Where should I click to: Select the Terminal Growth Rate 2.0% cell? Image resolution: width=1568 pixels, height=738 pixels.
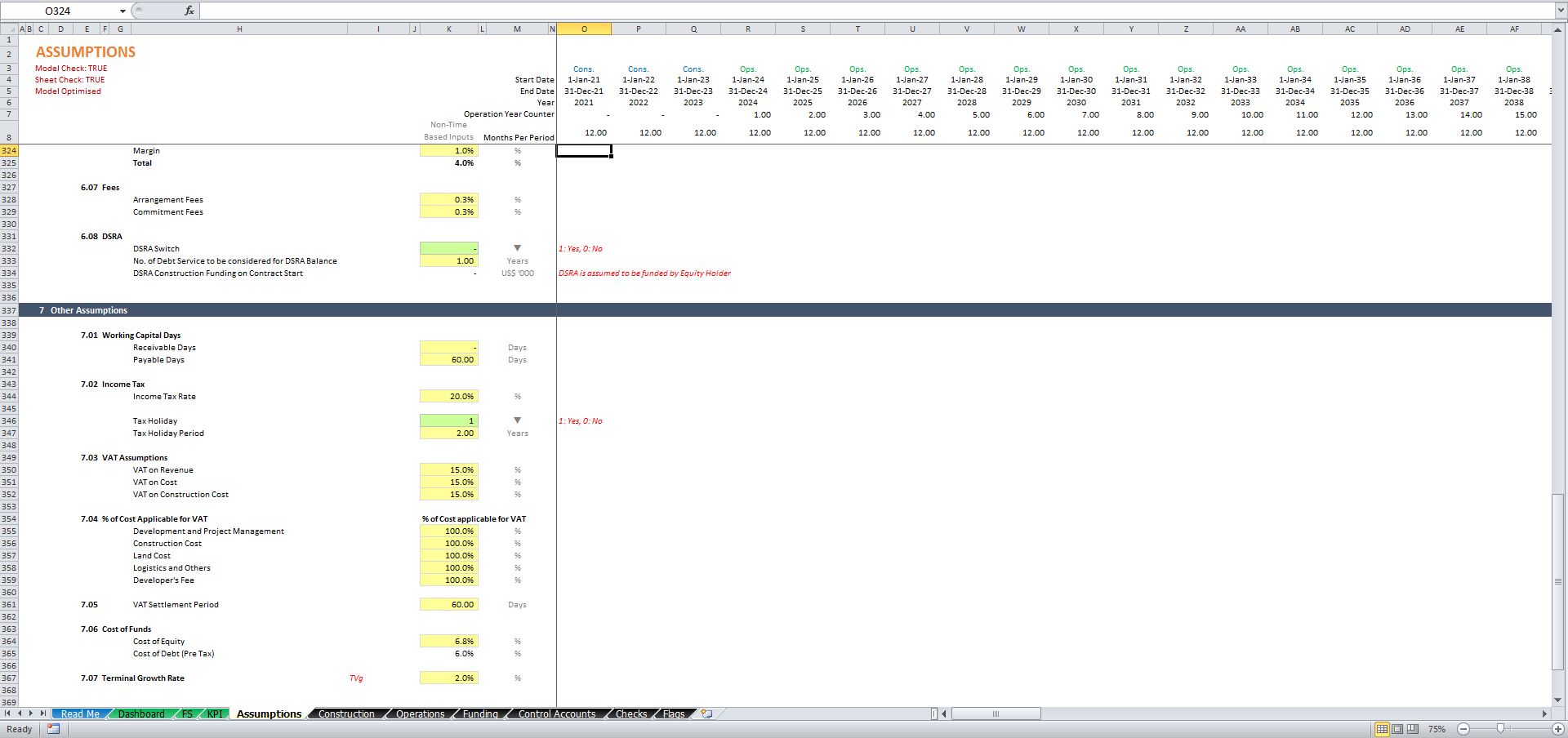point(448,678)
